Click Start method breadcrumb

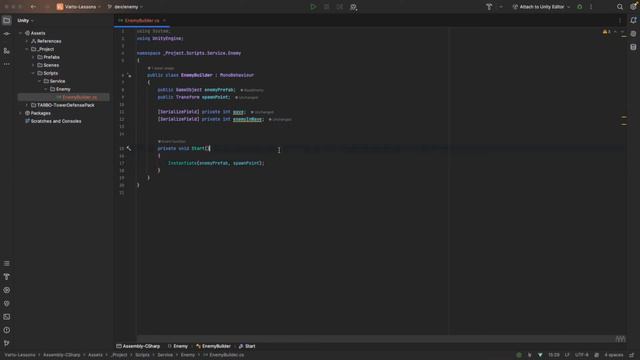click(247, 346)
